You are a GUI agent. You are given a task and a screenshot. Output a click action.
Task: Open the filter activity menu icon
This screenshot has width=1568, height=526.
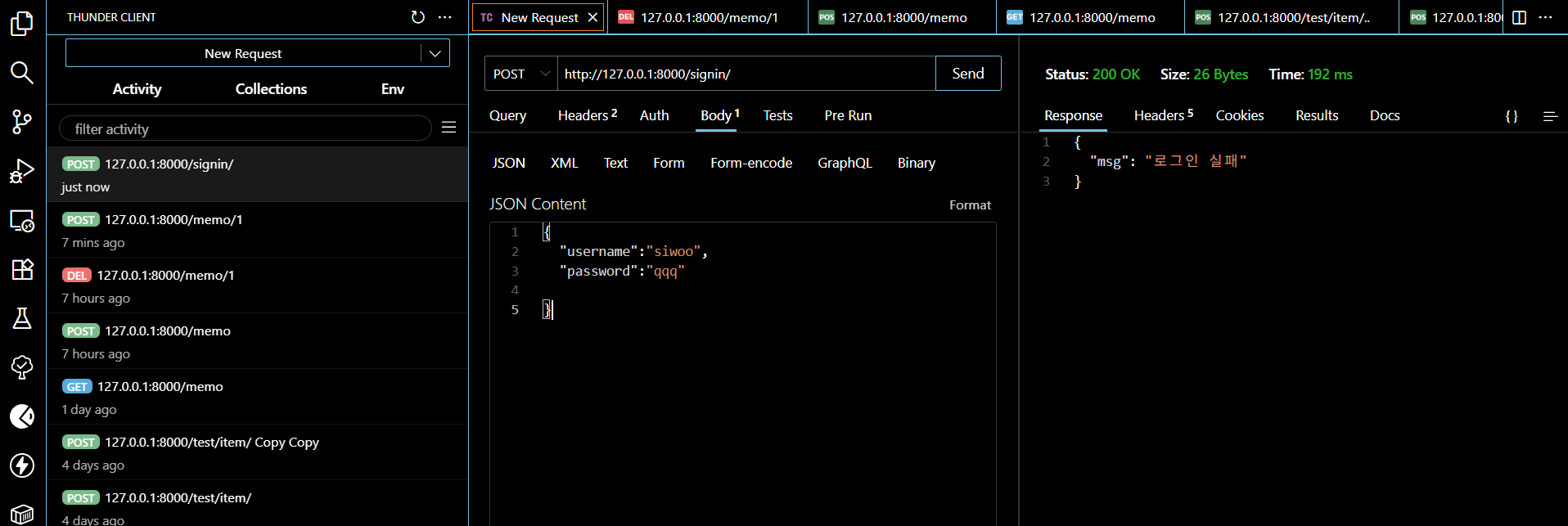tap(448, 128)
